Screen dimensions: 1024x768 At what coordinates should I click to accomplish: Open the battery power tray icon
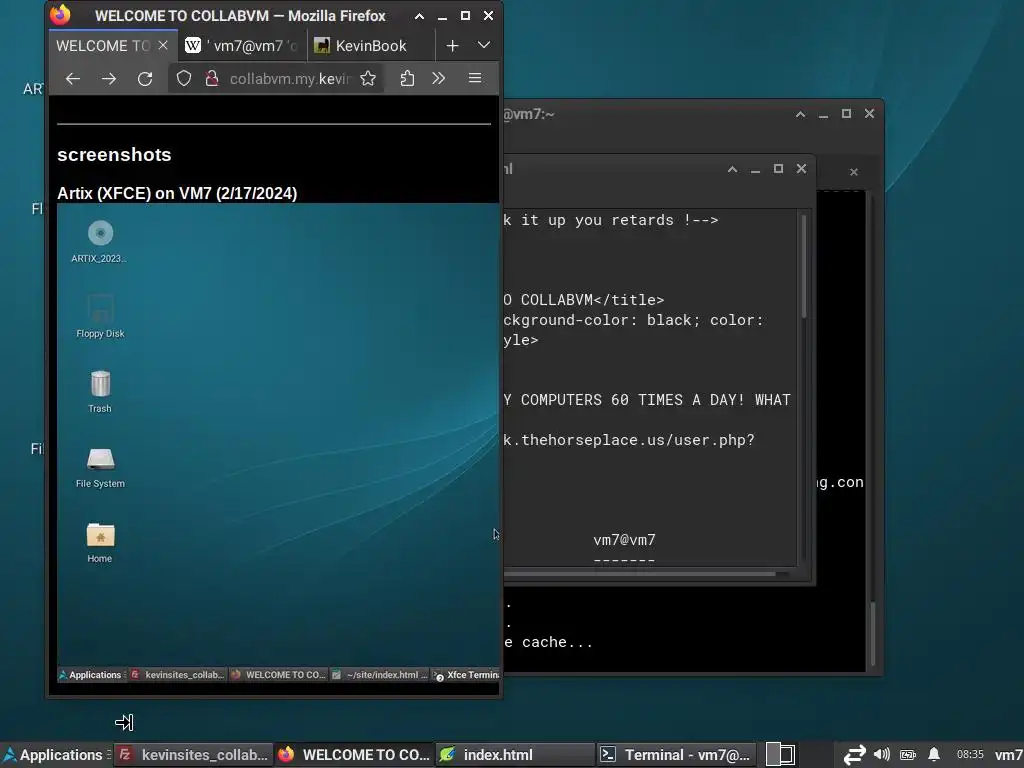coord(908,755)
